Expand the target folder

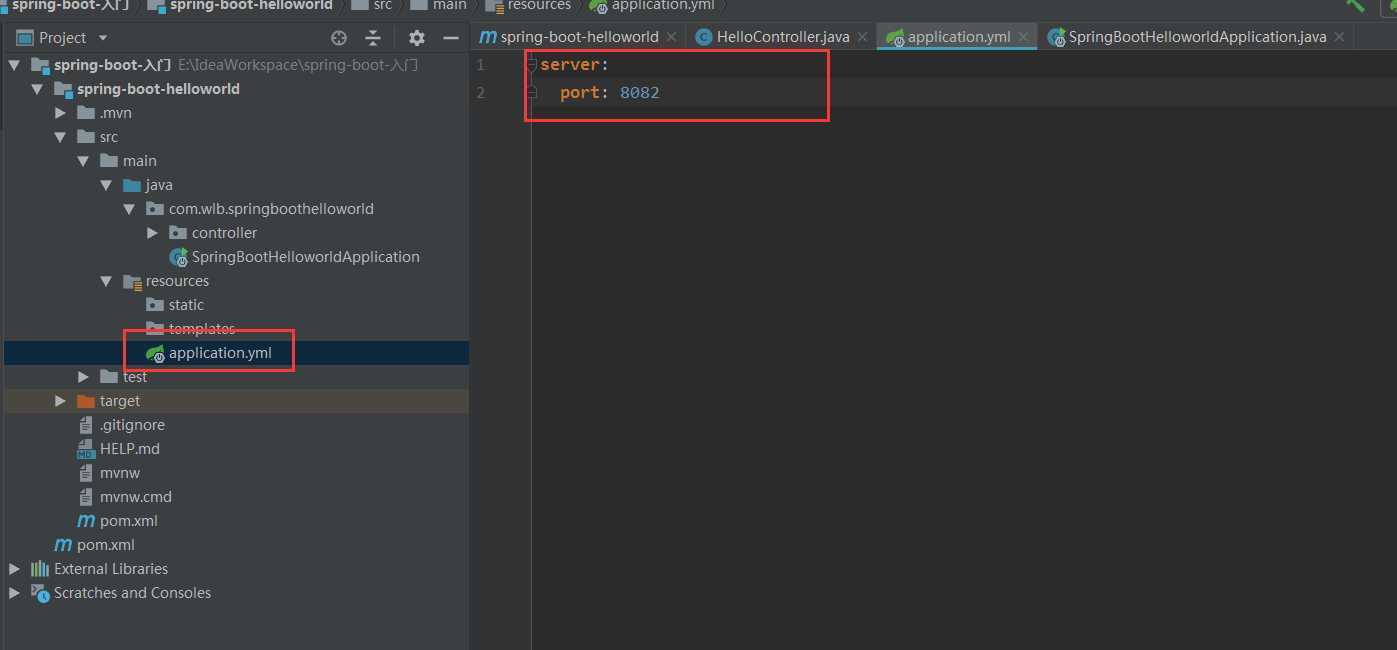(x=61, y=401)
